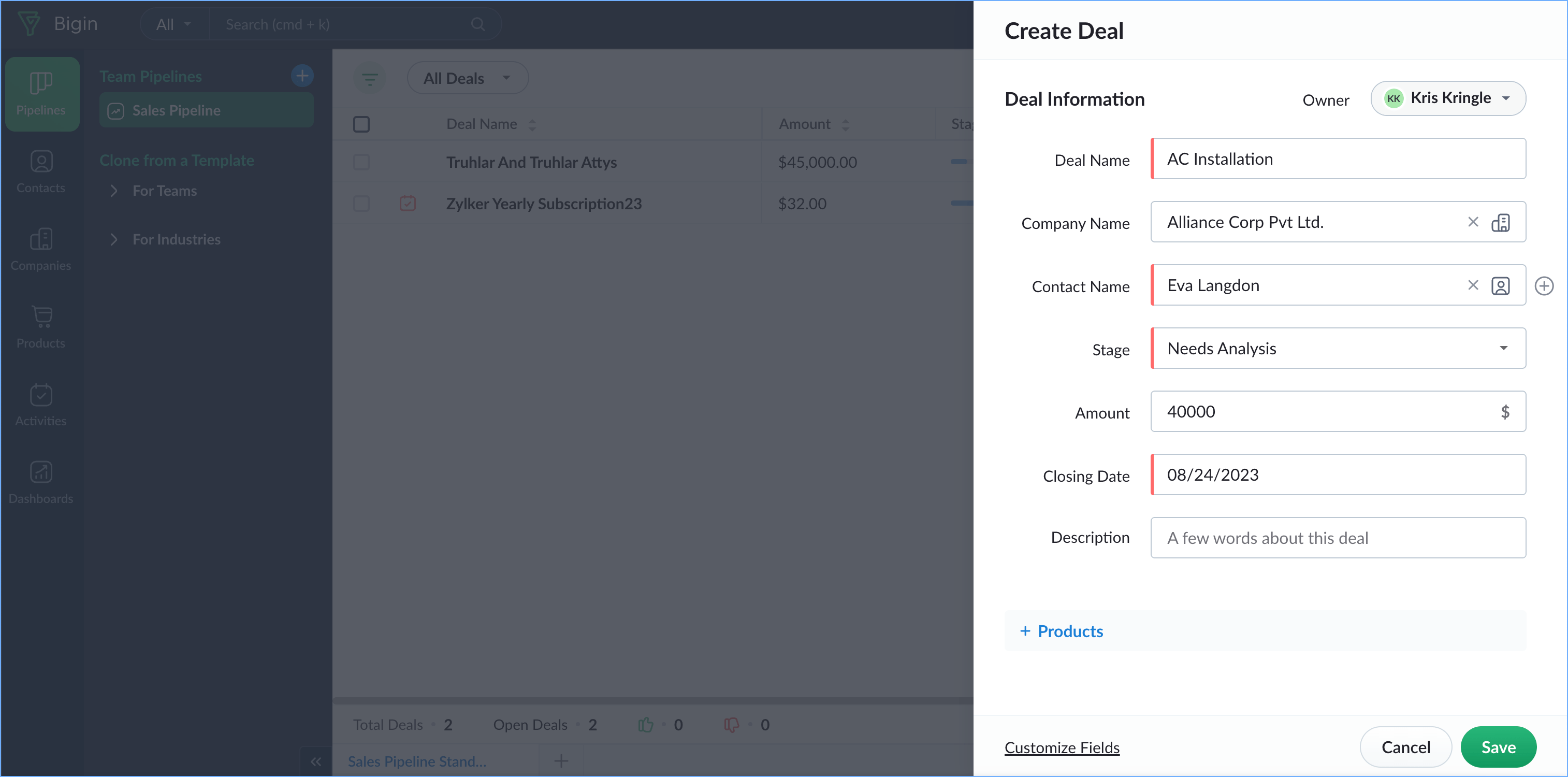The height and width of the screenshot is (777, 1568).
Task: Click the Closing Date input field
Action: [x=1338, y=474]
